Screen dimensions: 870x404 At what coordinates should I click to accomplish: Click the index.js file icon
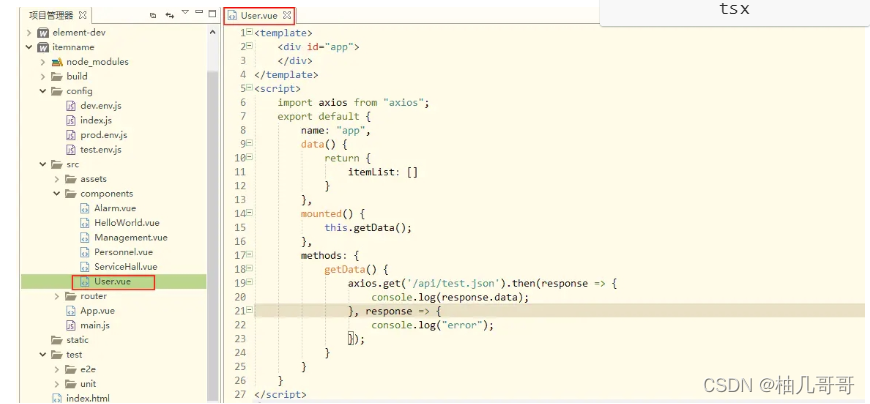[x=70, y=120]
